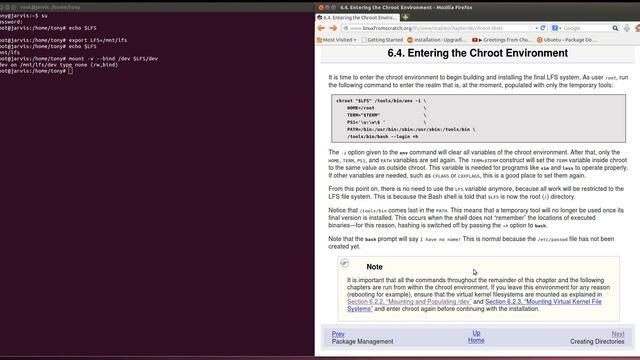The width and height of the screenshot is (640, 360).
Task: Go forward with Firefox forward arrow
Action: pos(333,28)
